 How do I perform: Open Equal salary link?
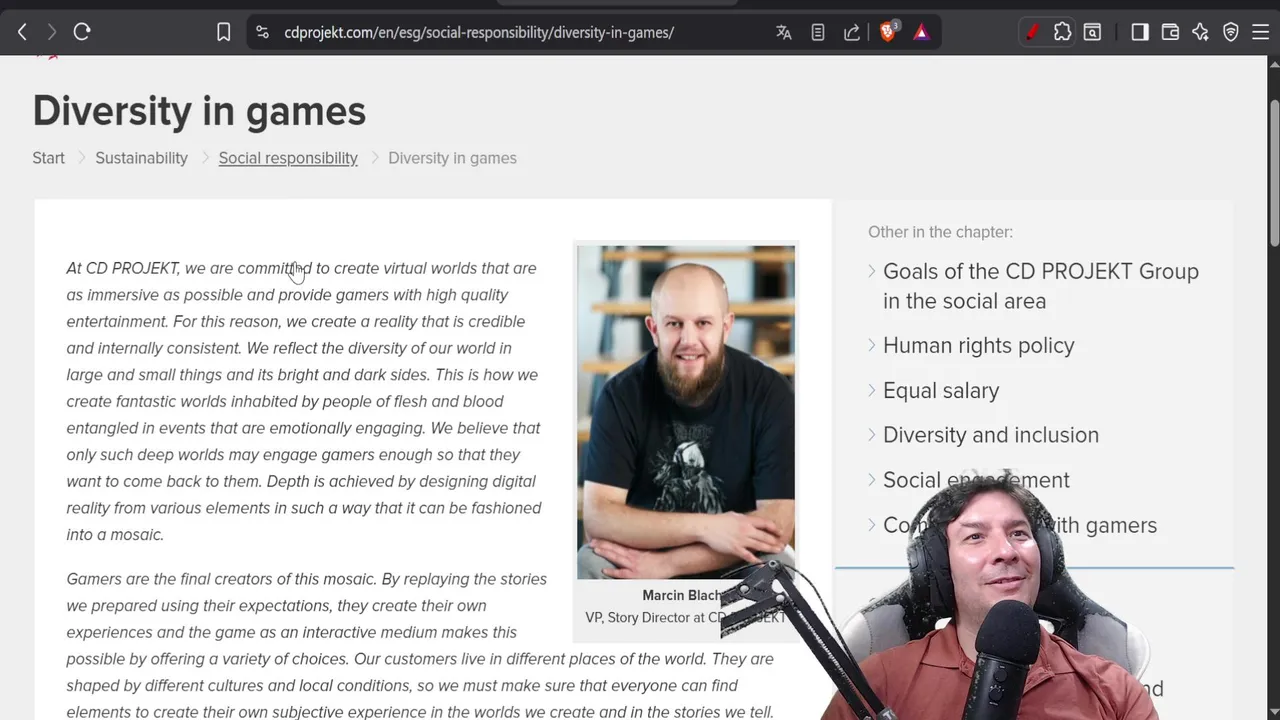(941, 391)
